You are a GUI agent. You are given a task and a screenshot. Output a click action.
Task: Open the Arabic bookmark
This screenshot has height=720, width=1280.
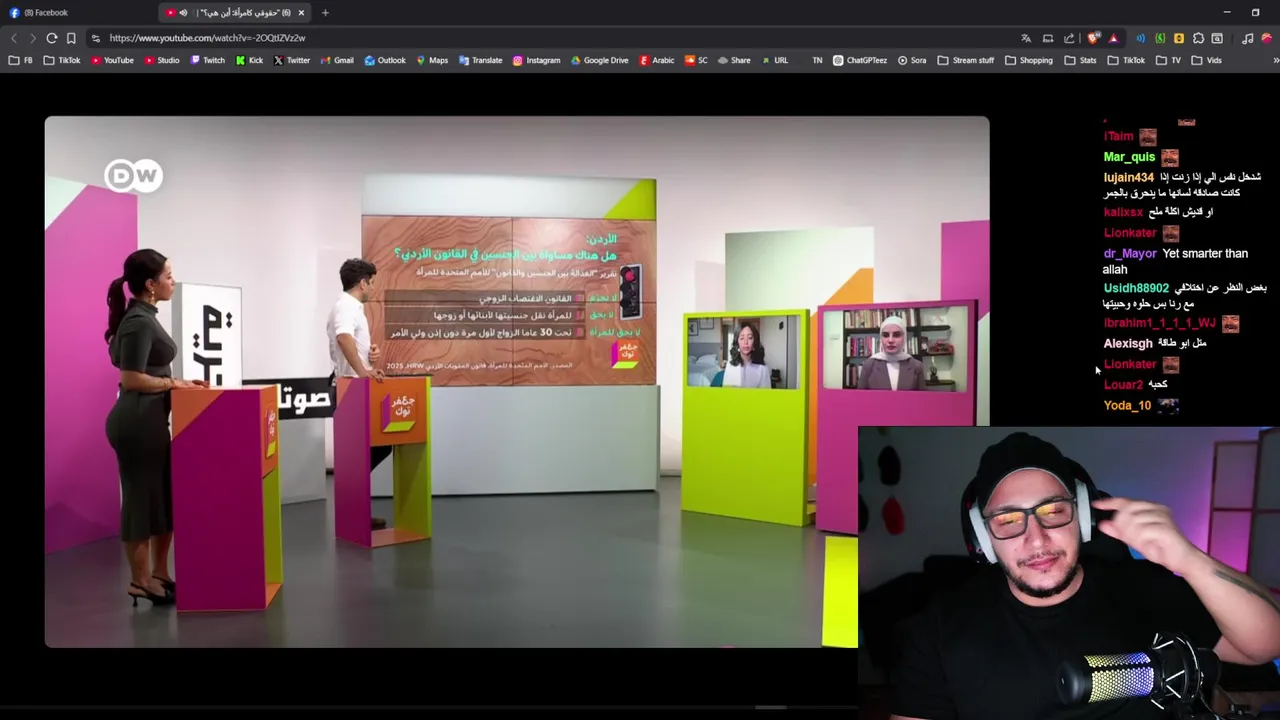tap(657, 60)
